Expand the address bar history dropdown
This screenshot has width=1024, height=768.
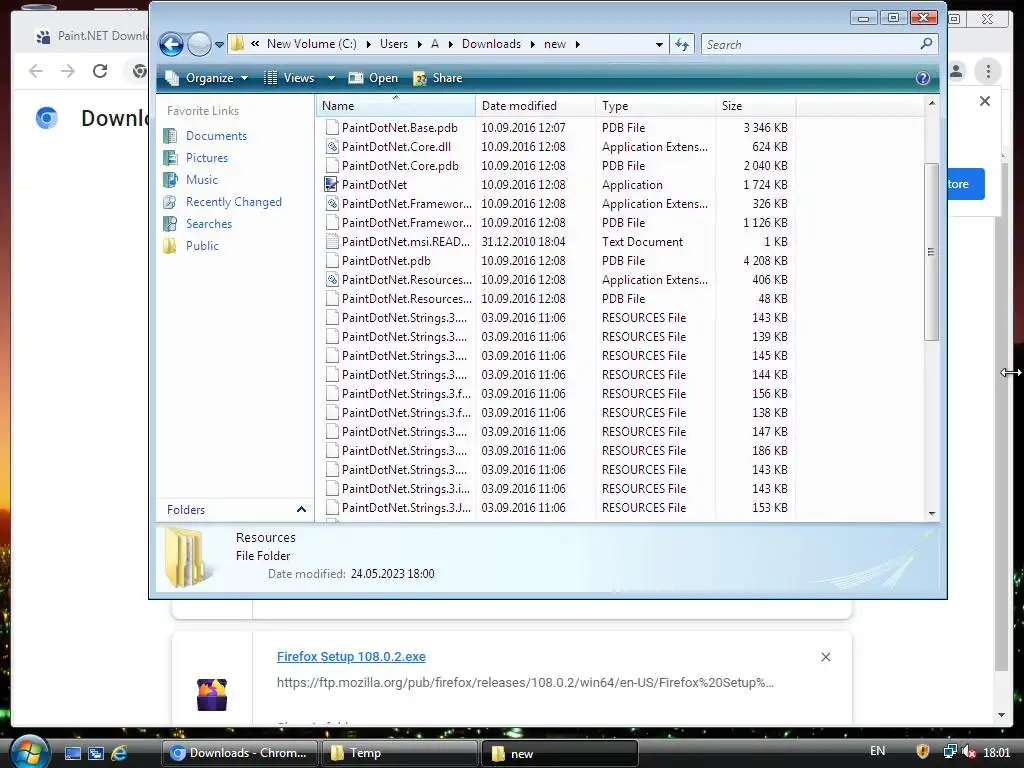(659, 44)
